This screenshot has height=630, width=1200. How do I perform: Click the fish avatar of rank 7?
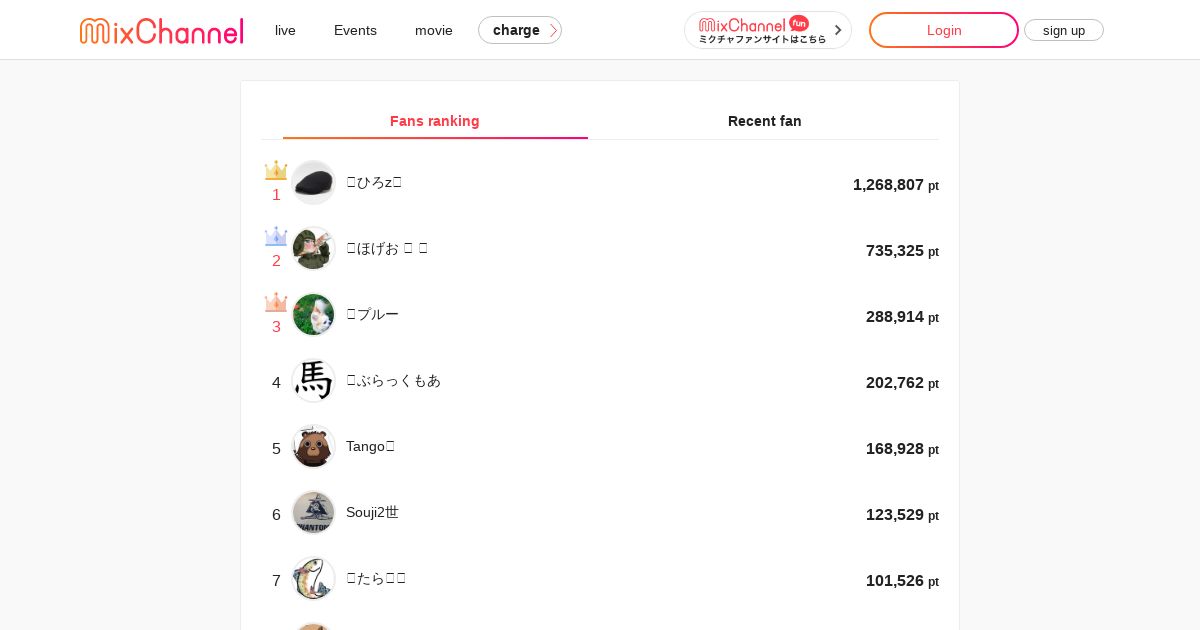[x=313, y=579]
